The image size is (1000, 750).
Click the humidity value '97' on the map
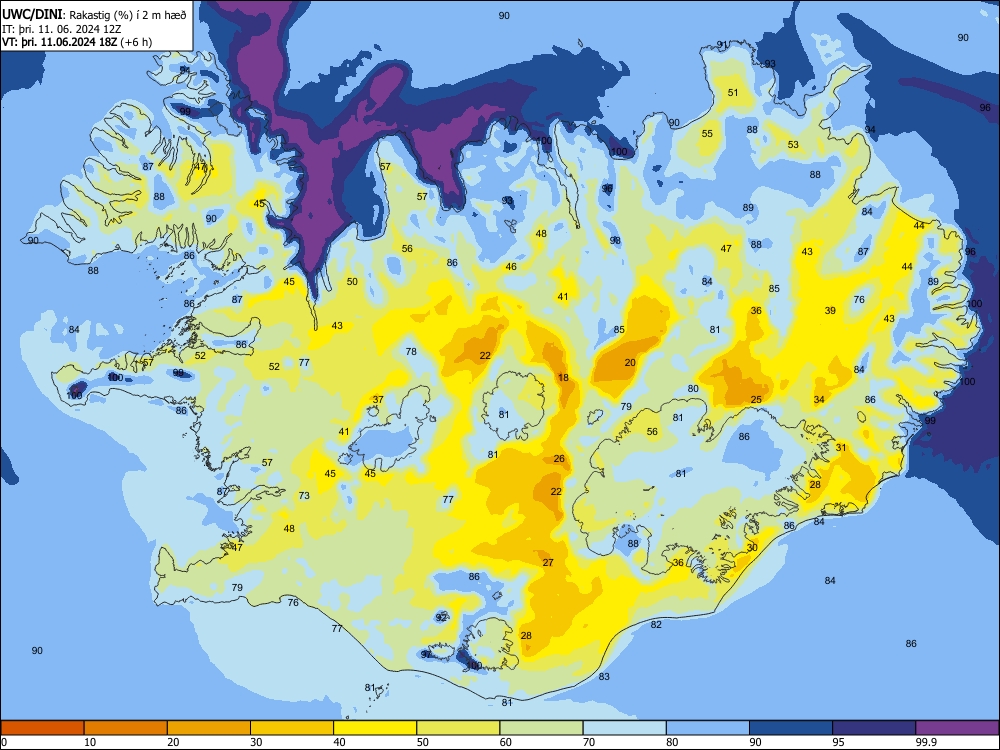426,654
